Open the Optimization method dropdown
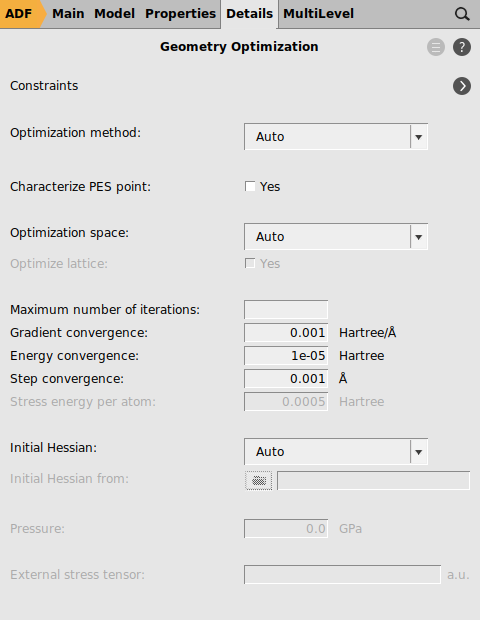480x620 pixels. point(336,137)
